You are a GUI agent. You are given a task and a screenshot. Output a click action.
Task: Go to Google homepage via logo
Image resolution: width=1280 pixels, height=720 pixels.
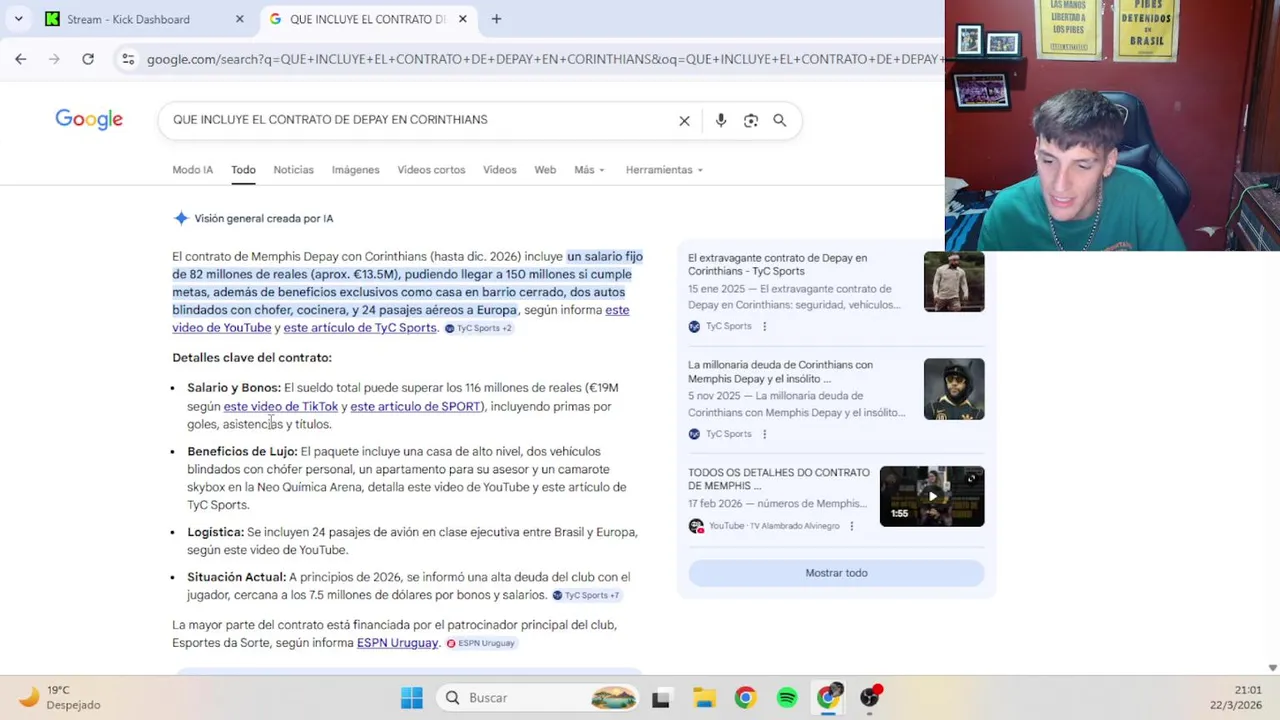coord(89,120)
